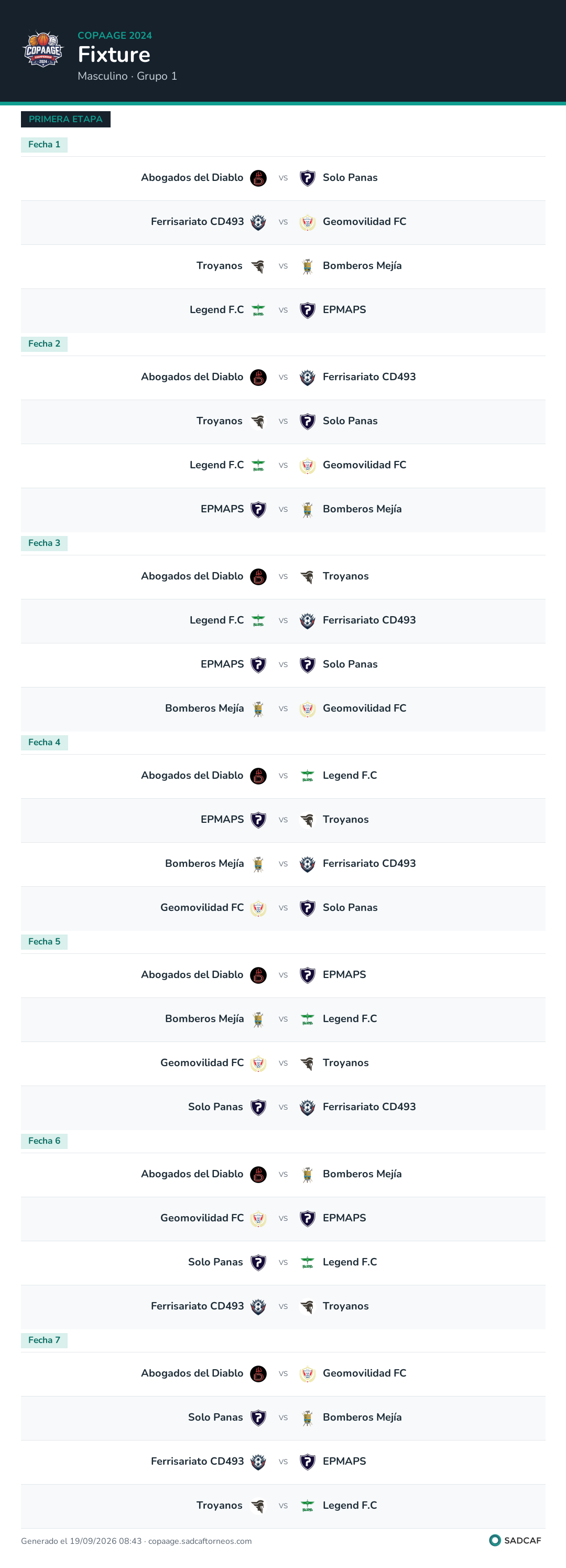
Task: Select the Fecha 2 section label
Action: [x=44, y=344]
